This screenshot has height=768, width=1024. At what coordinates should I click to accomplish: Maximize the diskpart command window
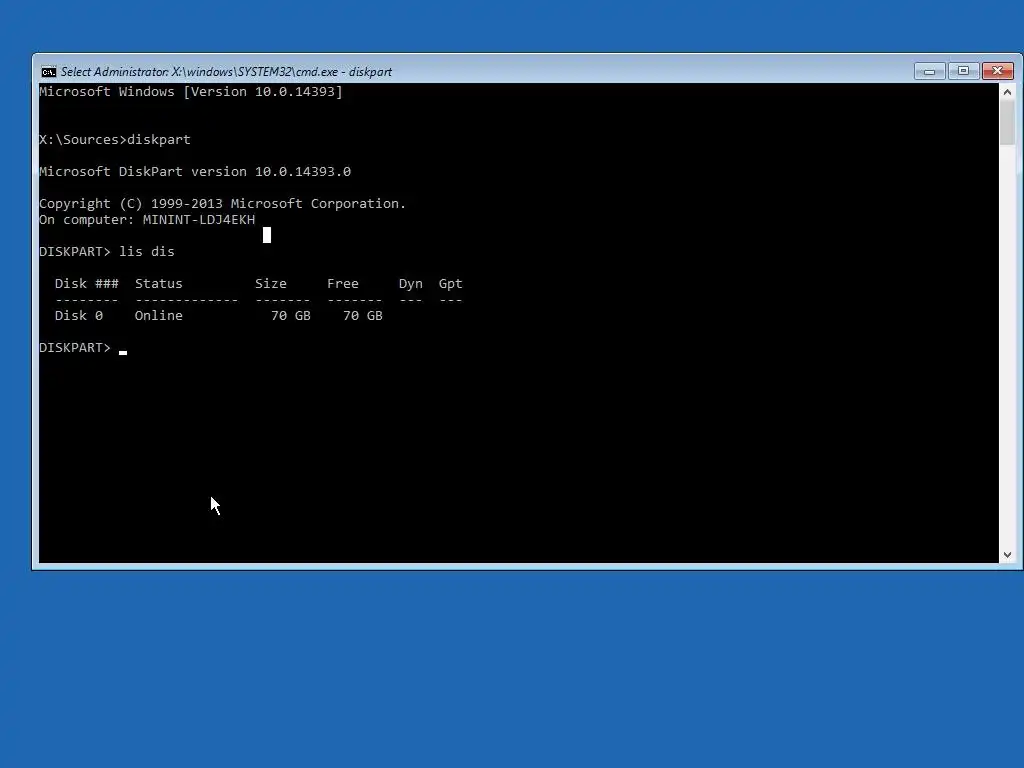tap(963, 71)
